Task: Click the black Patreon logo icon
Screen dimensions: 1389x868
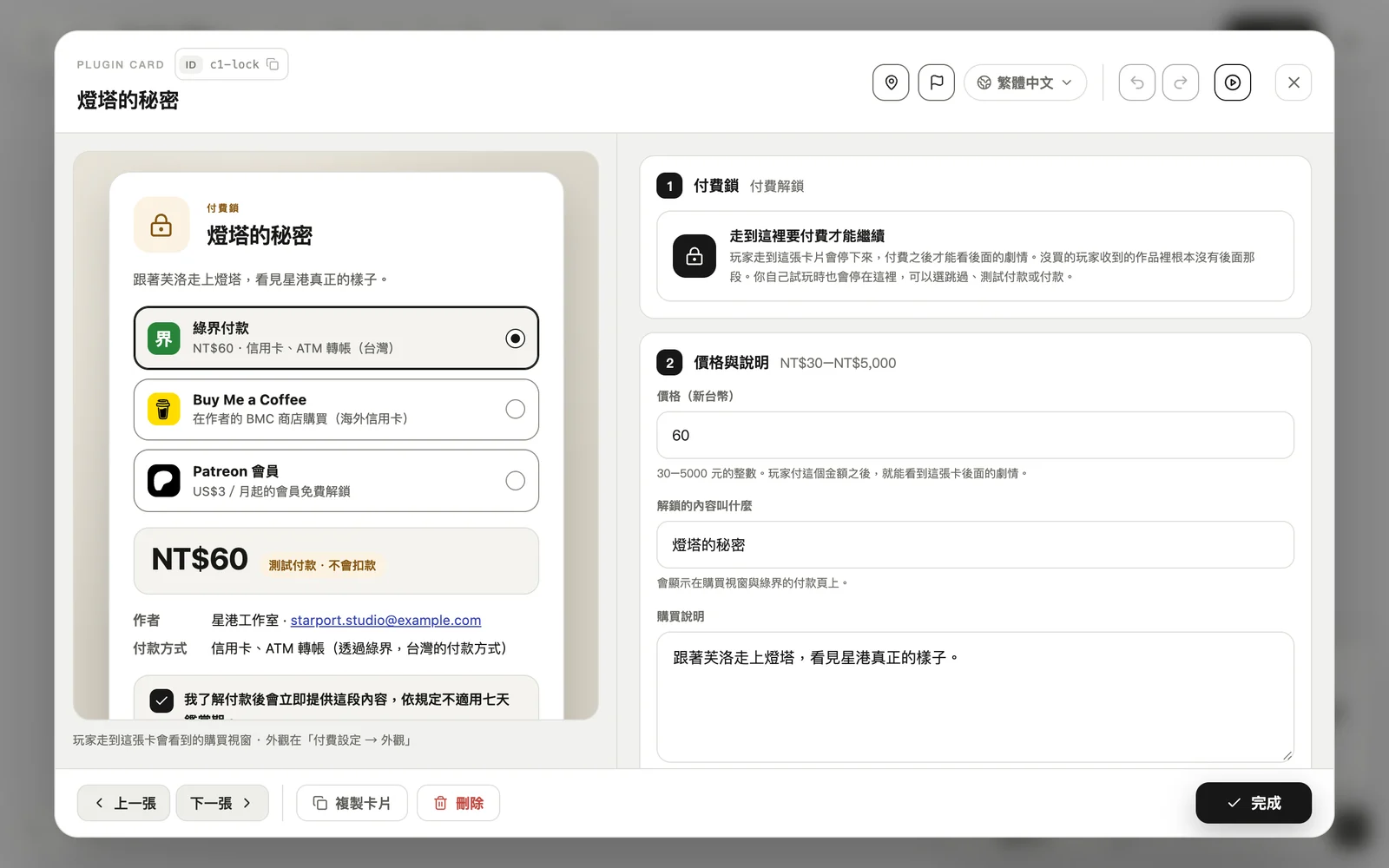Action: click(x=163, y=481)
